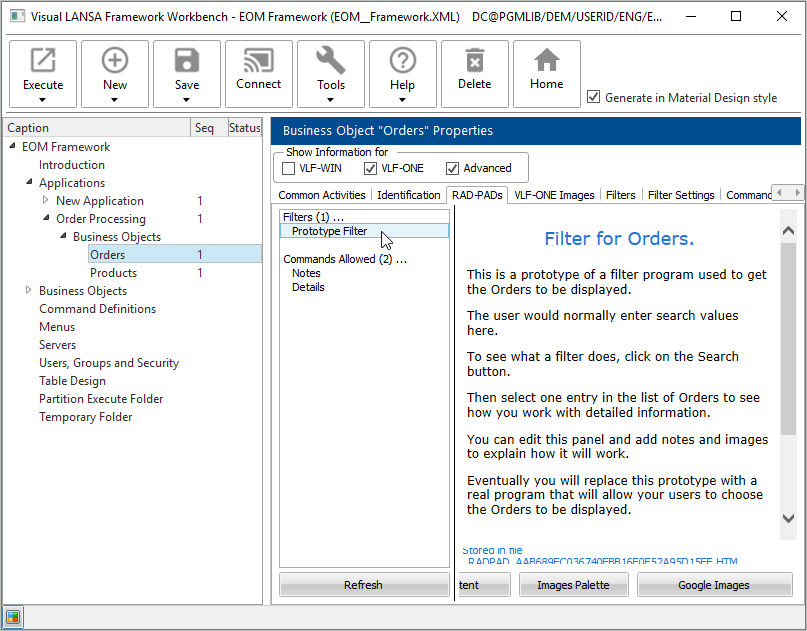Open the Tools wrench icon
807x631 pixels.
[x=331, y=62]
